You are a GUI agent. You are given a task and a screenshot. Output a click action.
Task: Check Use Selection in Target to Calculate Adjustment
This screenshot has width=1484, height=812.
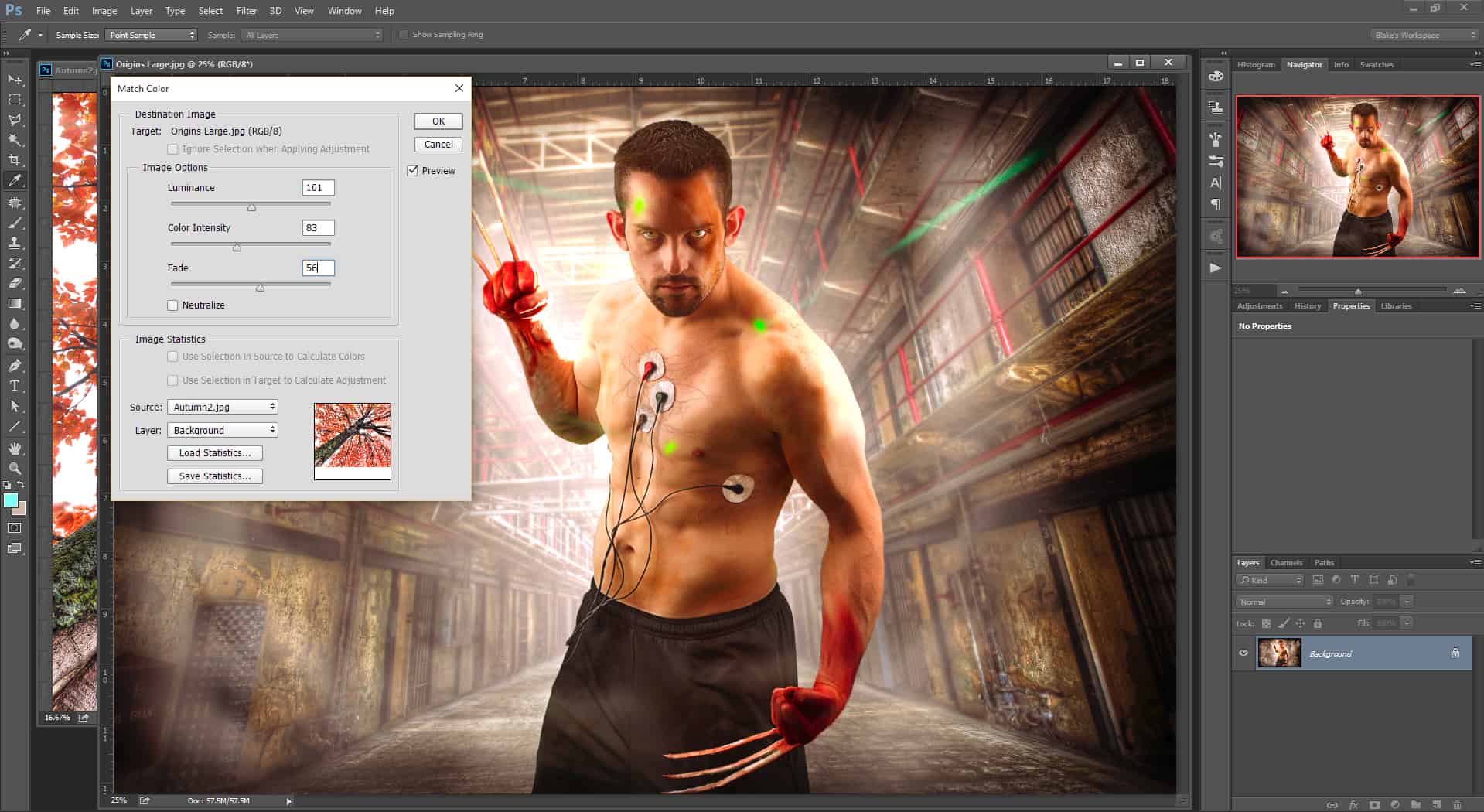(172, 380)
